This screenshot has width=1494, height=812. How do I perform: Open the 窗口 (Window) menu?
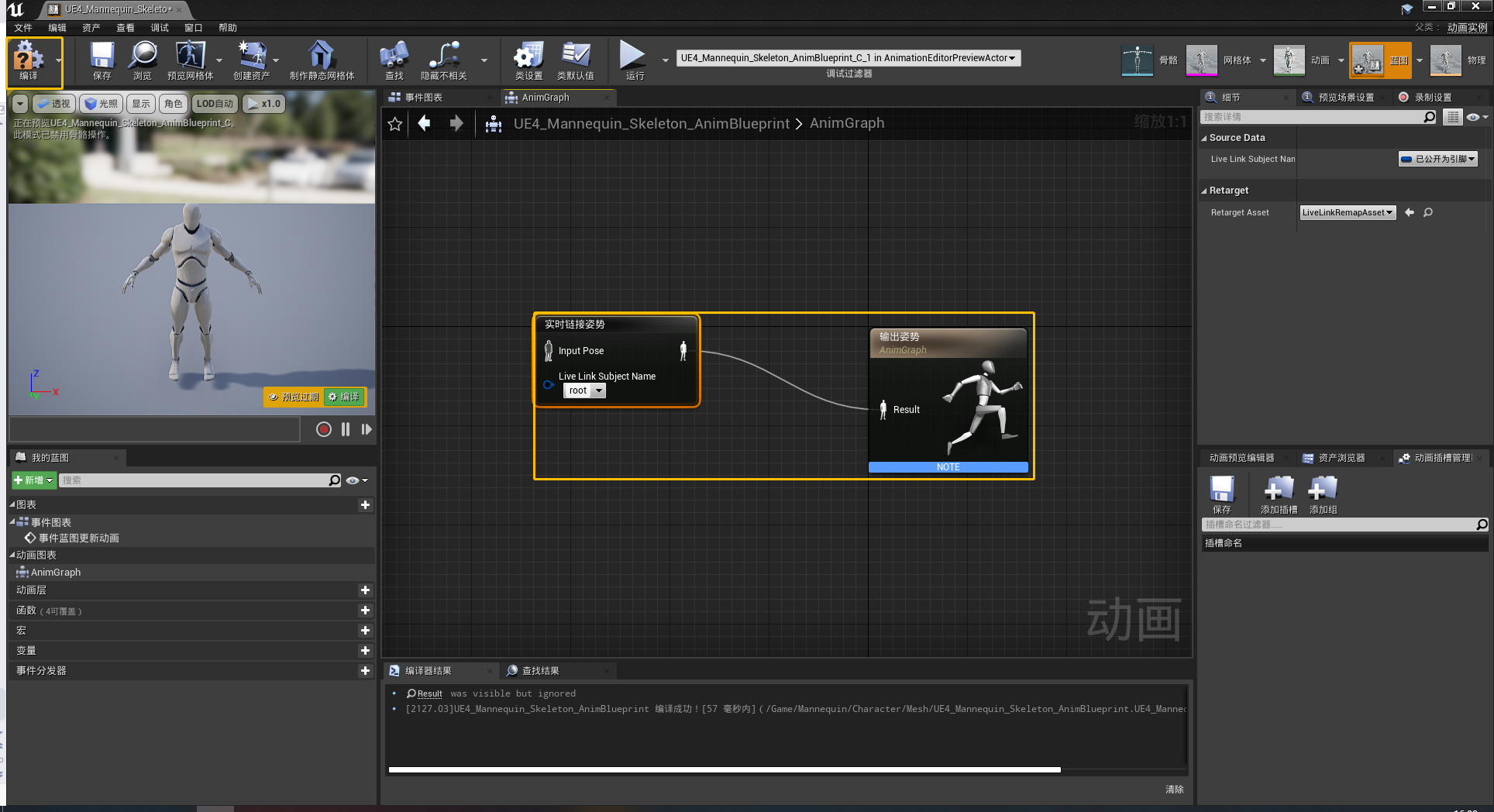tap(193, 28)
